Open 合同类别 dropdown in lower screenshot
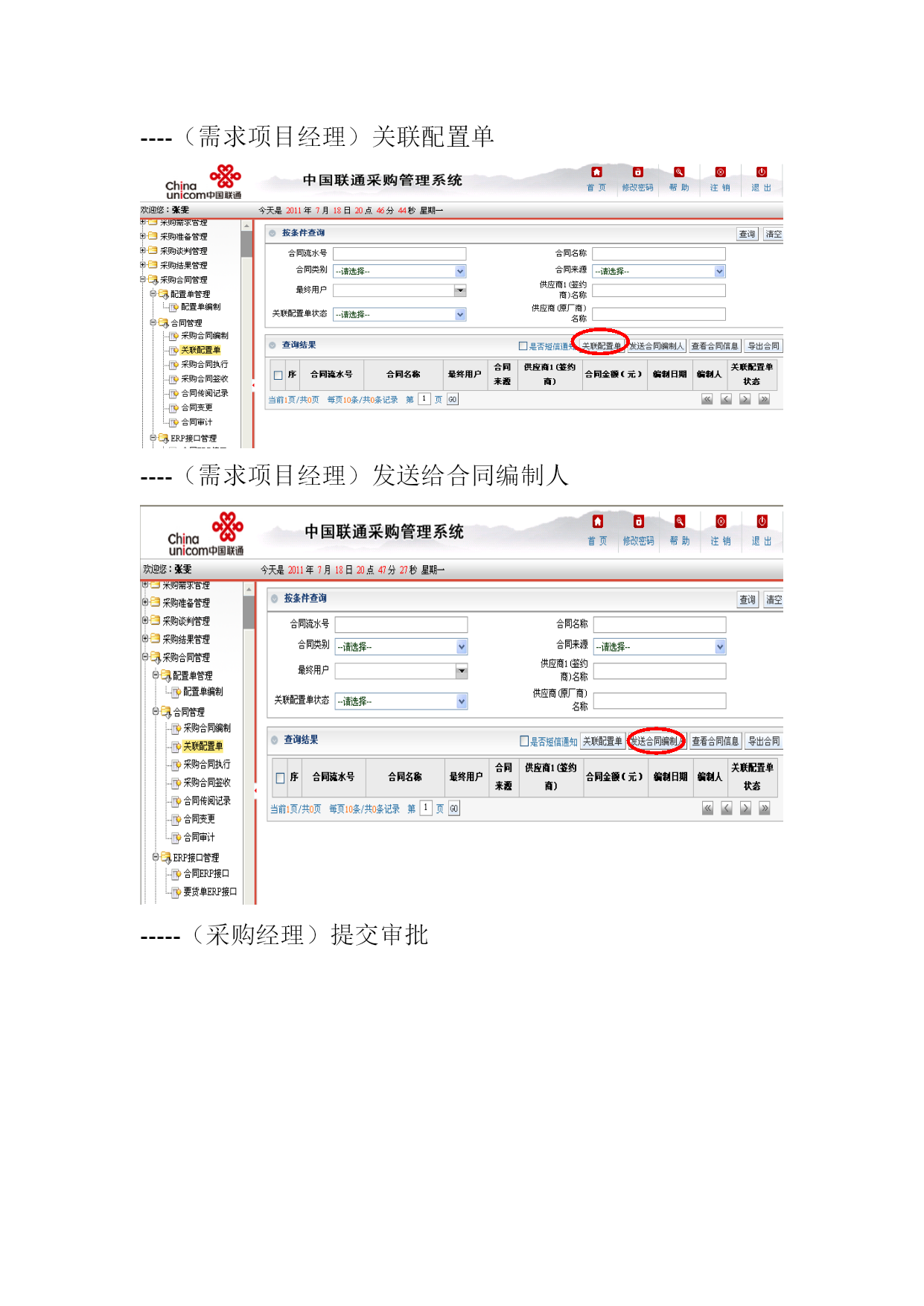 [462, 646]
